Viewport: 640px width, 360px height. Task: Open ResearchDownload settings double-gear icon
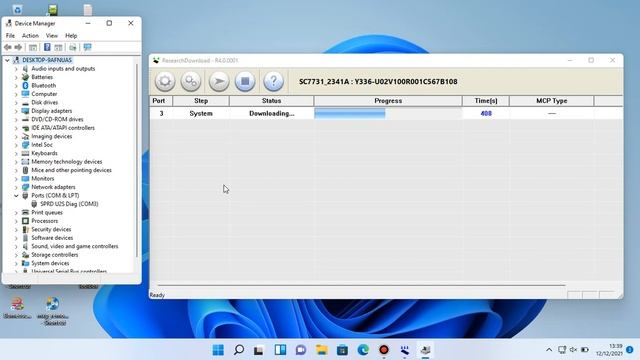[x=191, y=81]
